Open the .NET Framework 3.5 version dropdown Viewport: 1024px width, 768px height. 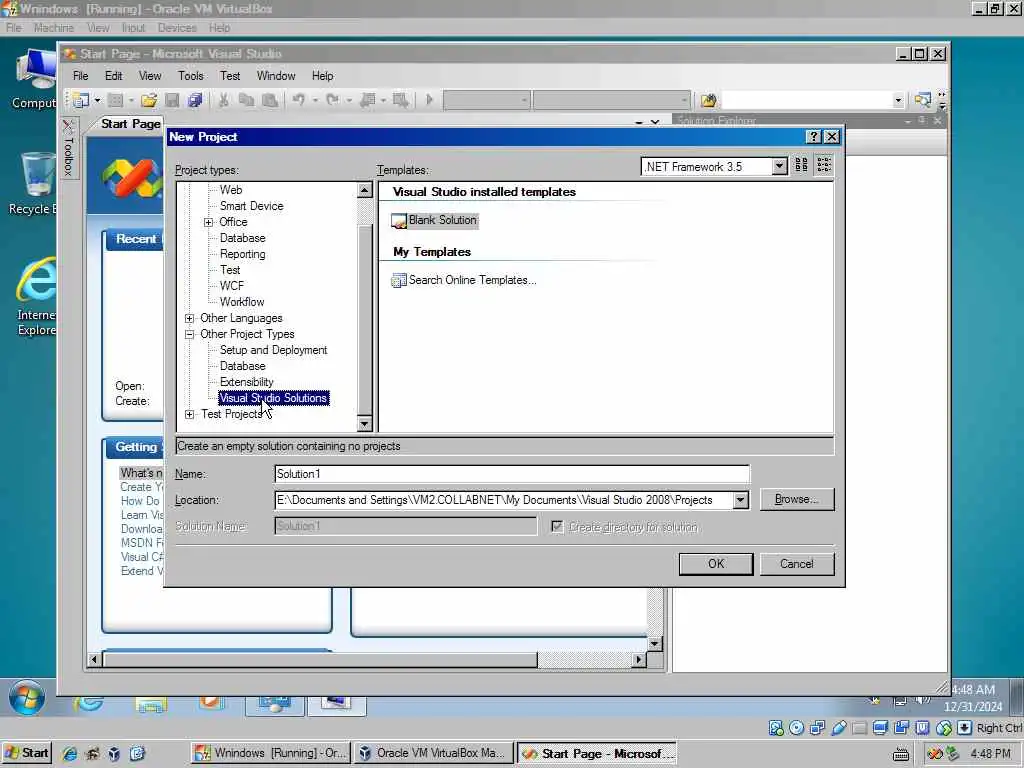[778, 167]
